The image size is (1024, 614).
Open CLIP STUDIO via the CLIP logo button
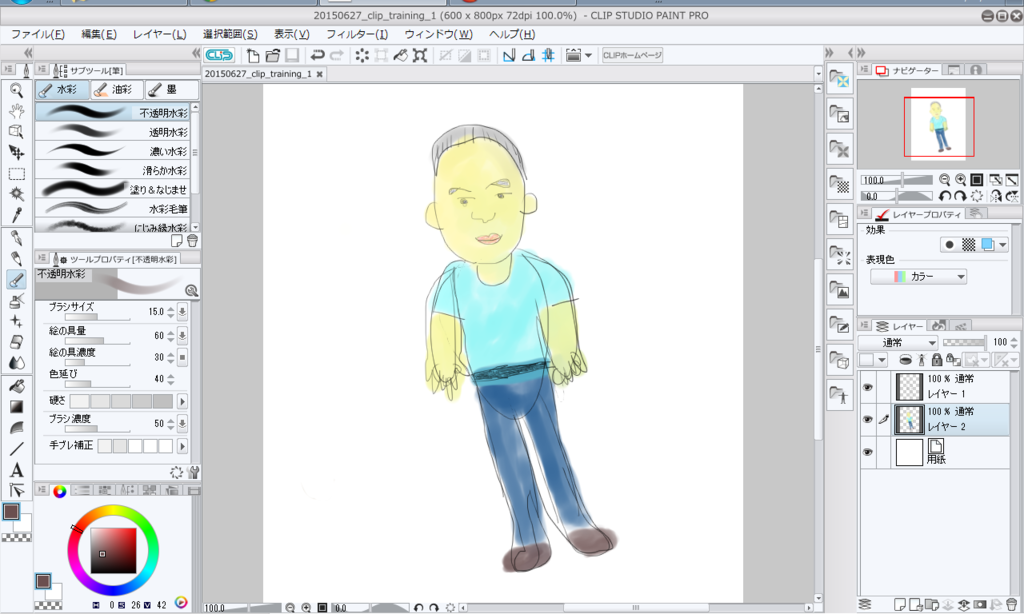(219, 56)
